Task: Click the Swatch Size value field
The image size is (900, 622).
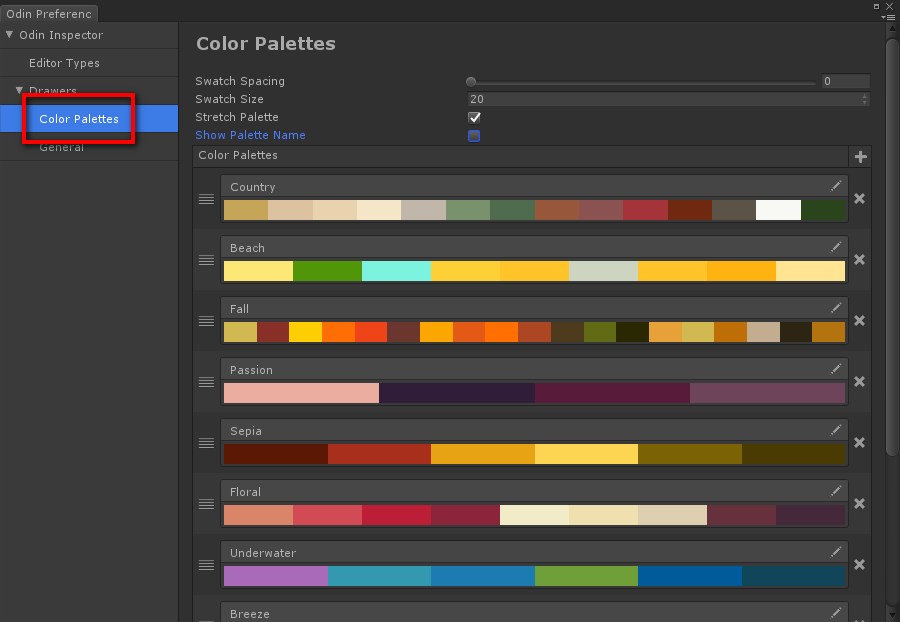Action: pyautogui.click(x=669, y=99)
